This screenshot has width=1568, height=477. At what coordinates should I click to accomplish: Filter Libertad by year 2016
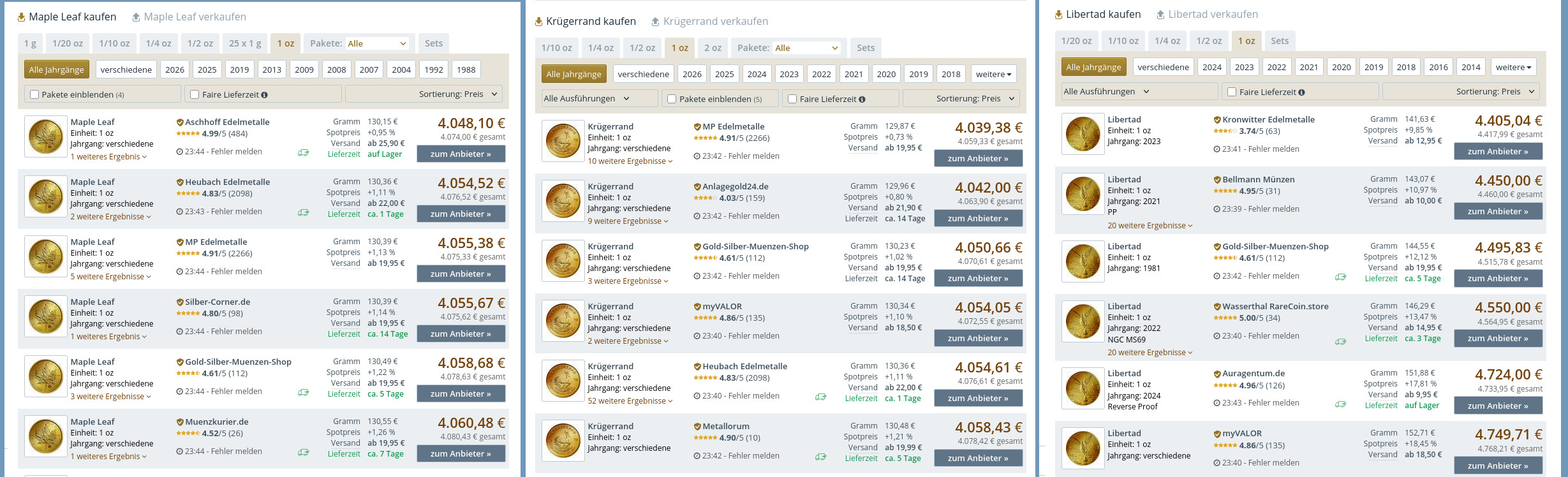tap(1439, 68)
